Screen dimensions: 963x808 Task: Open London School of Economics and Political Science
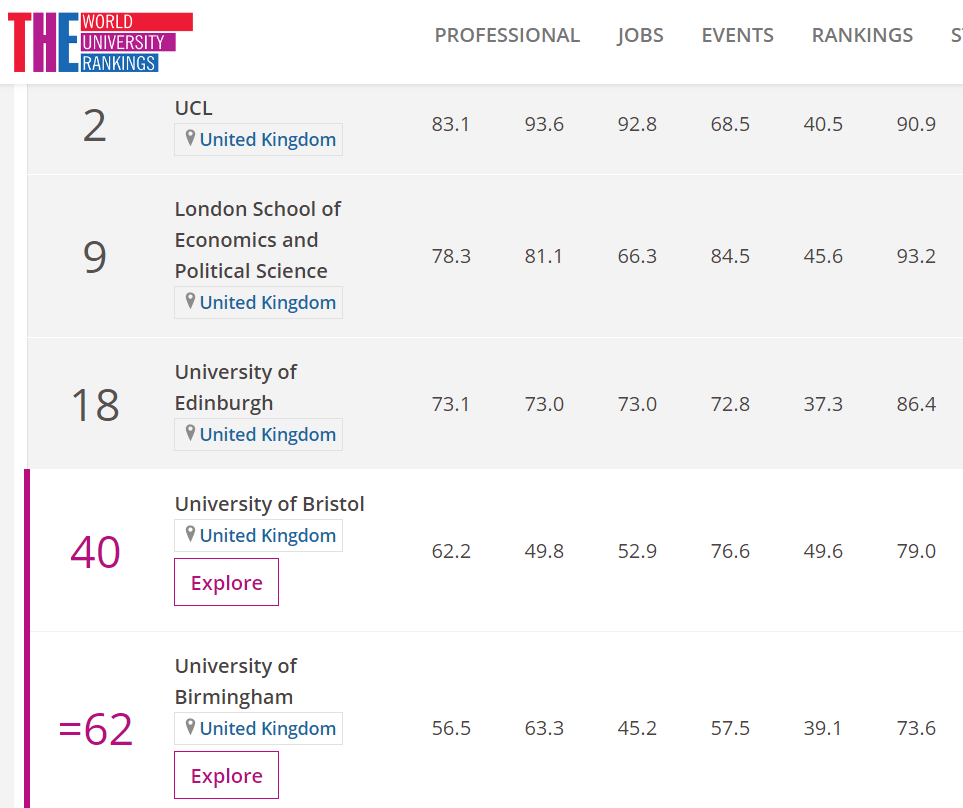257,240
